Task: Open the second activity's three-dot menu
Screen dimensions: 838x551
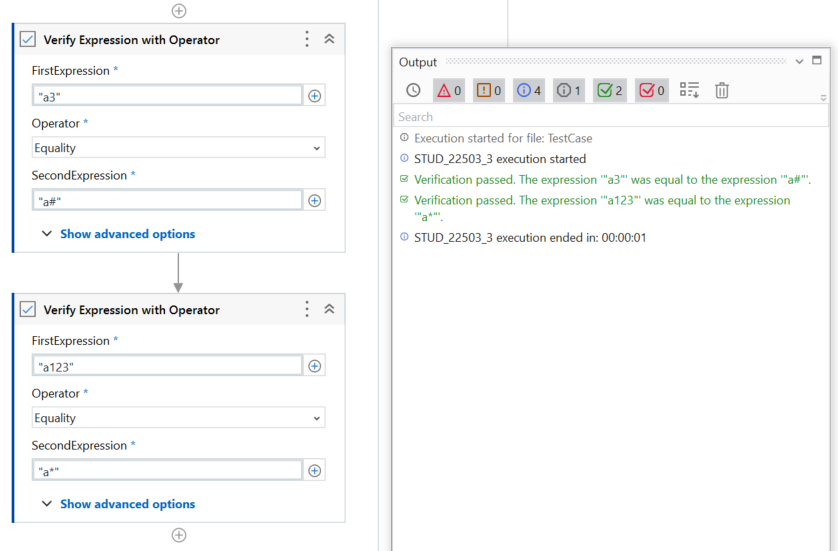Action: pyautogui.click(x=307, y=309)
